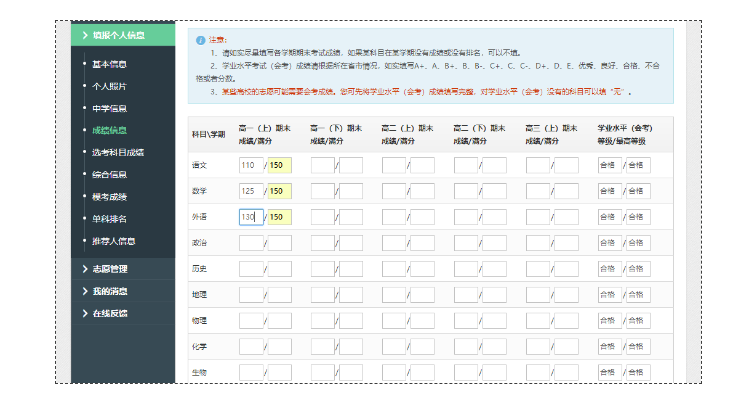Open 选考科目成绩 in the sidebar
The image size is (756, 400).
click(118, 152)
